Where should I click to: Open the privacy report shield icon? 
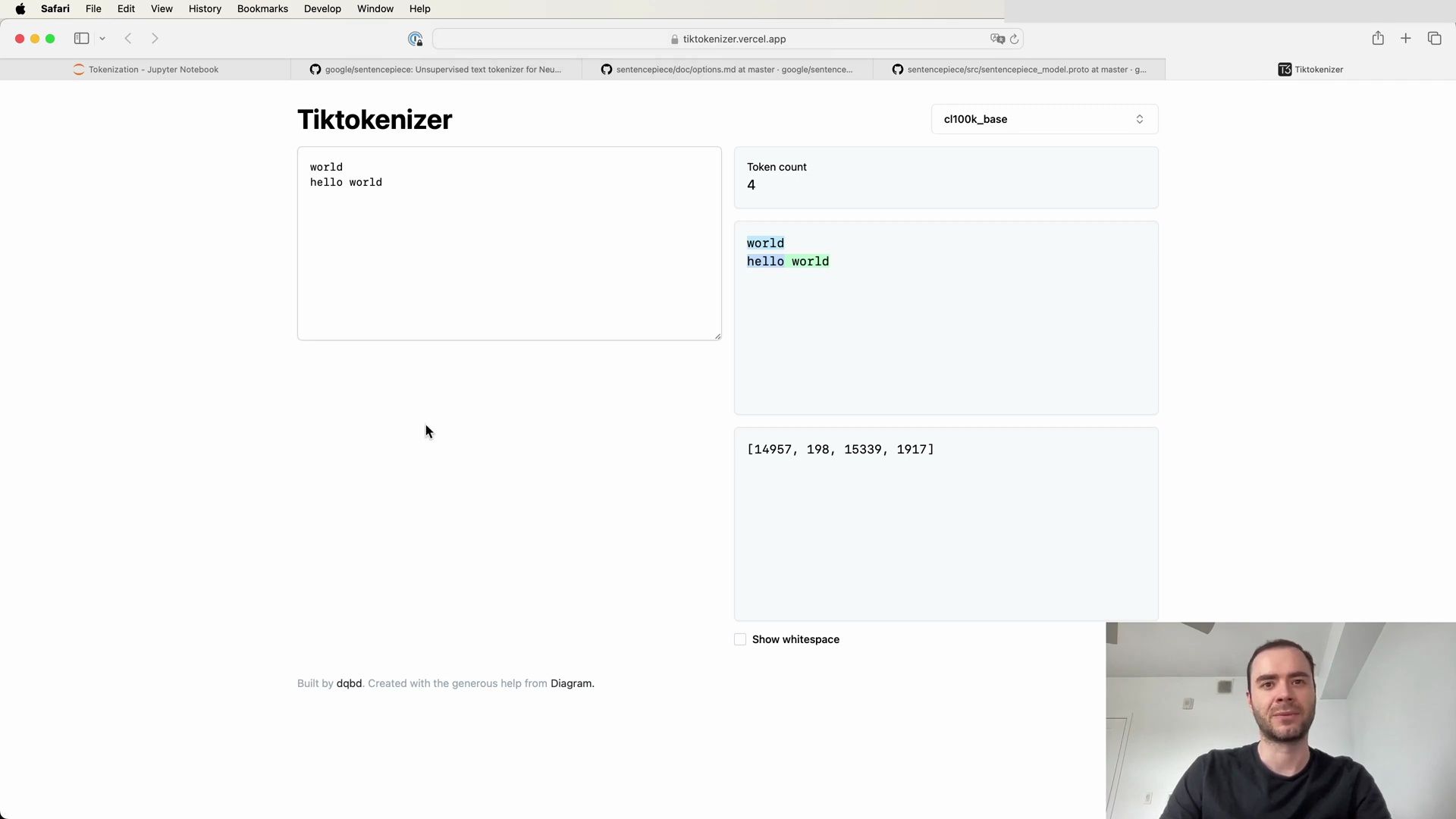click(415, 39)
